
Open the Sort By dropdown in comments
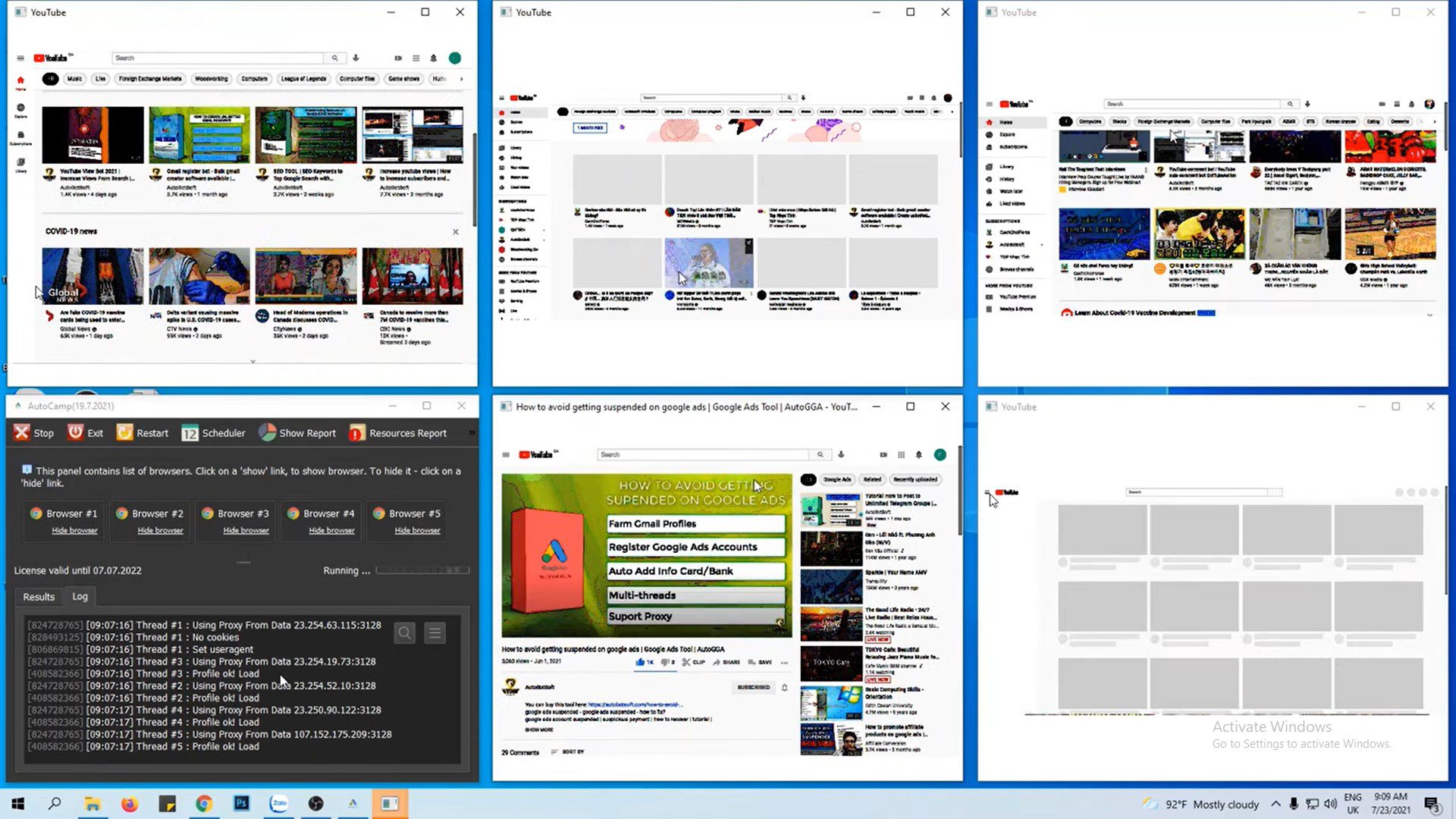pyautogui.click(x=568, y=752)
